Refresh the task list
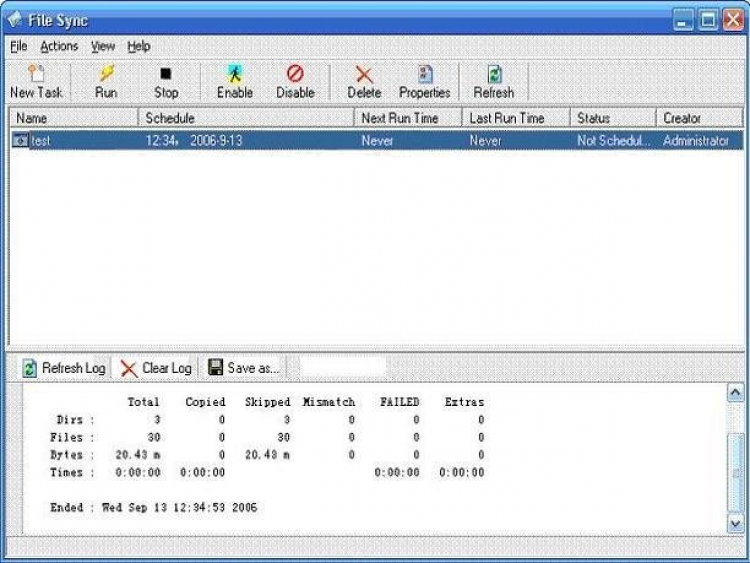This screenshot has width=750, height=563. [494, 82]
